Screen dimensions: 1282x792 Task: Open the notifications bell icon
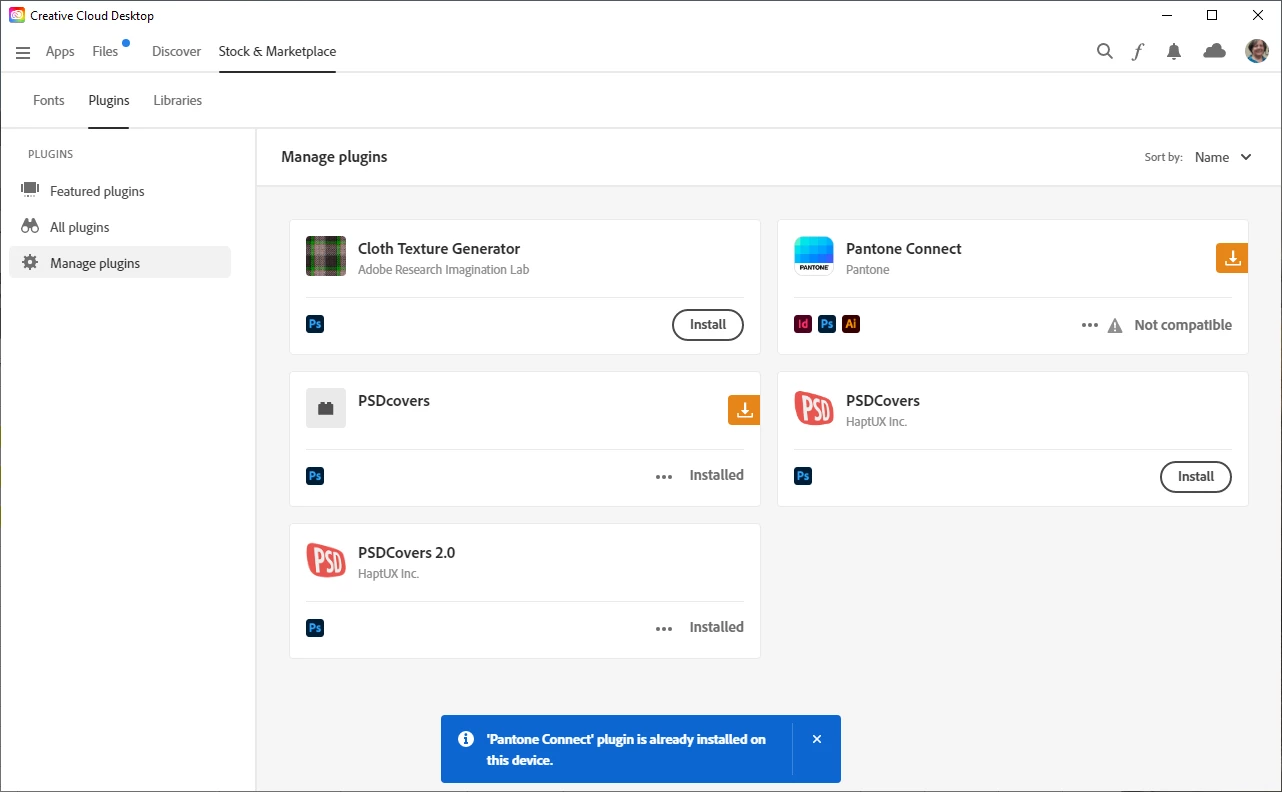[1174, 51]
